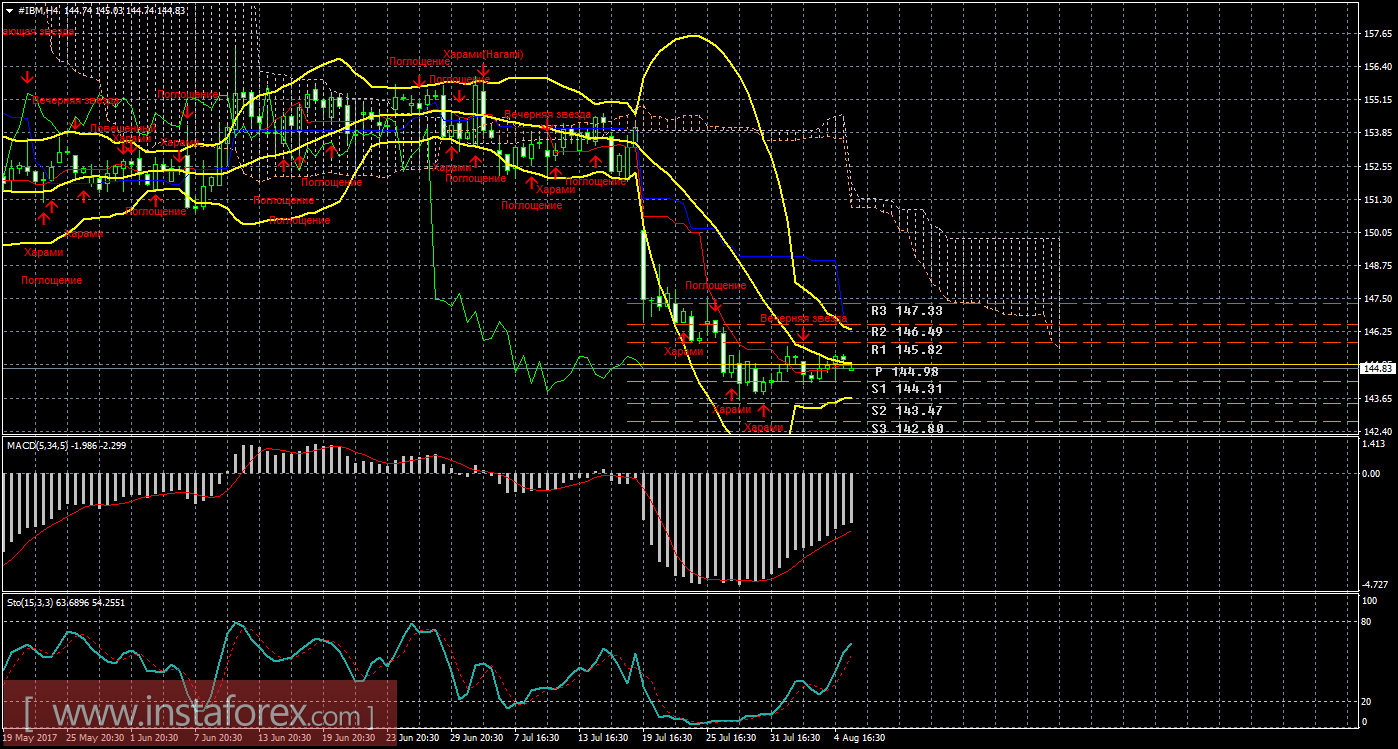This screenshot has height=749, width=1398.
Task: Select the R3 147.33 pivot label
Action: coord(906,311)
